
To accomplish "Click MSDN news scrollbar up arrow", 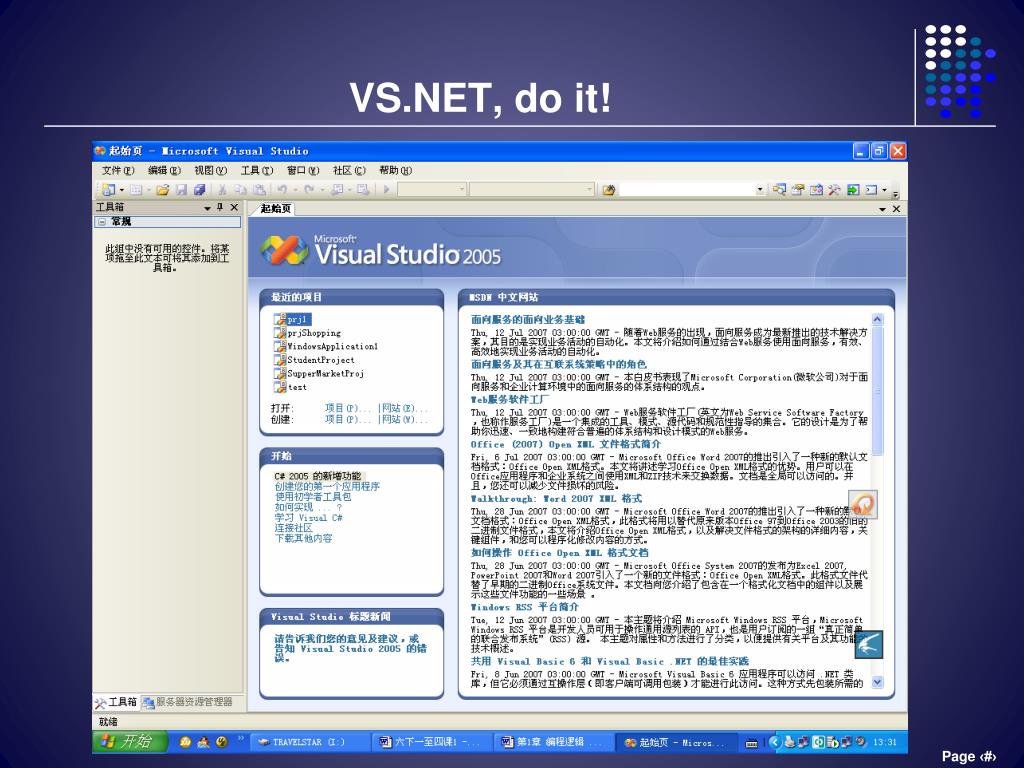I will (x=877, y=320).
